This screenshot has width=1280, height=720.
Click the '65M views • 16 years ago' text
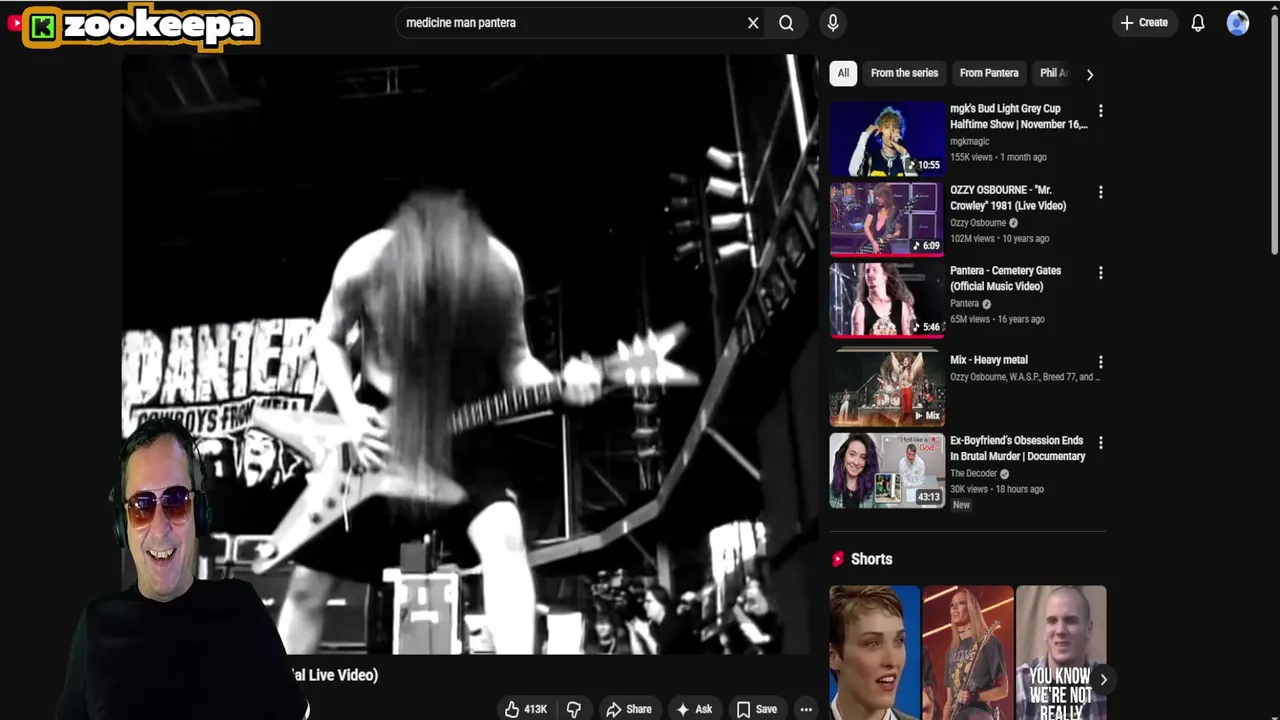997,319
